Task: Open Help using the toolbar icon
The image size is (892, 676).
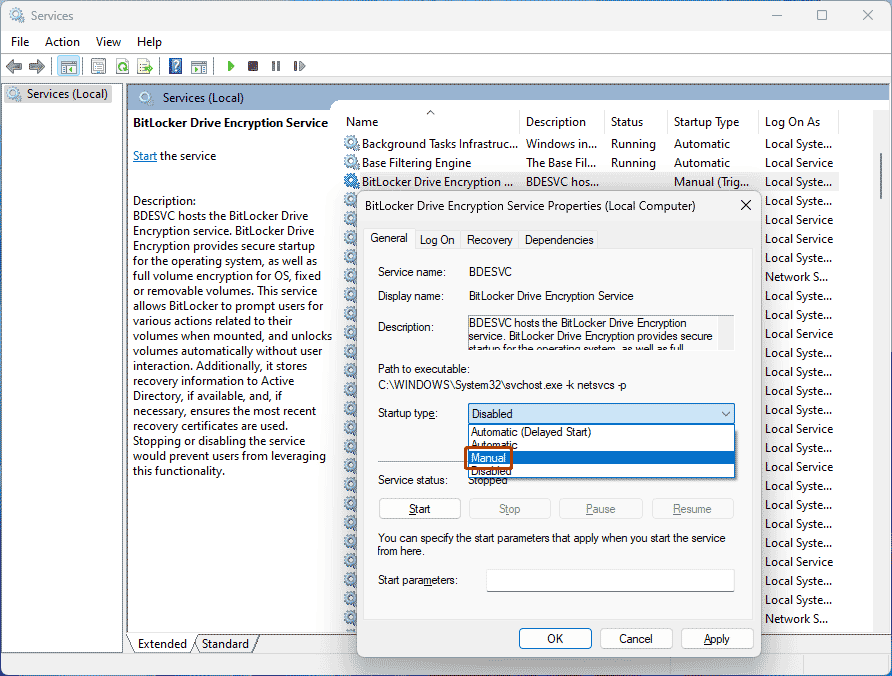Action: (174, 66)
